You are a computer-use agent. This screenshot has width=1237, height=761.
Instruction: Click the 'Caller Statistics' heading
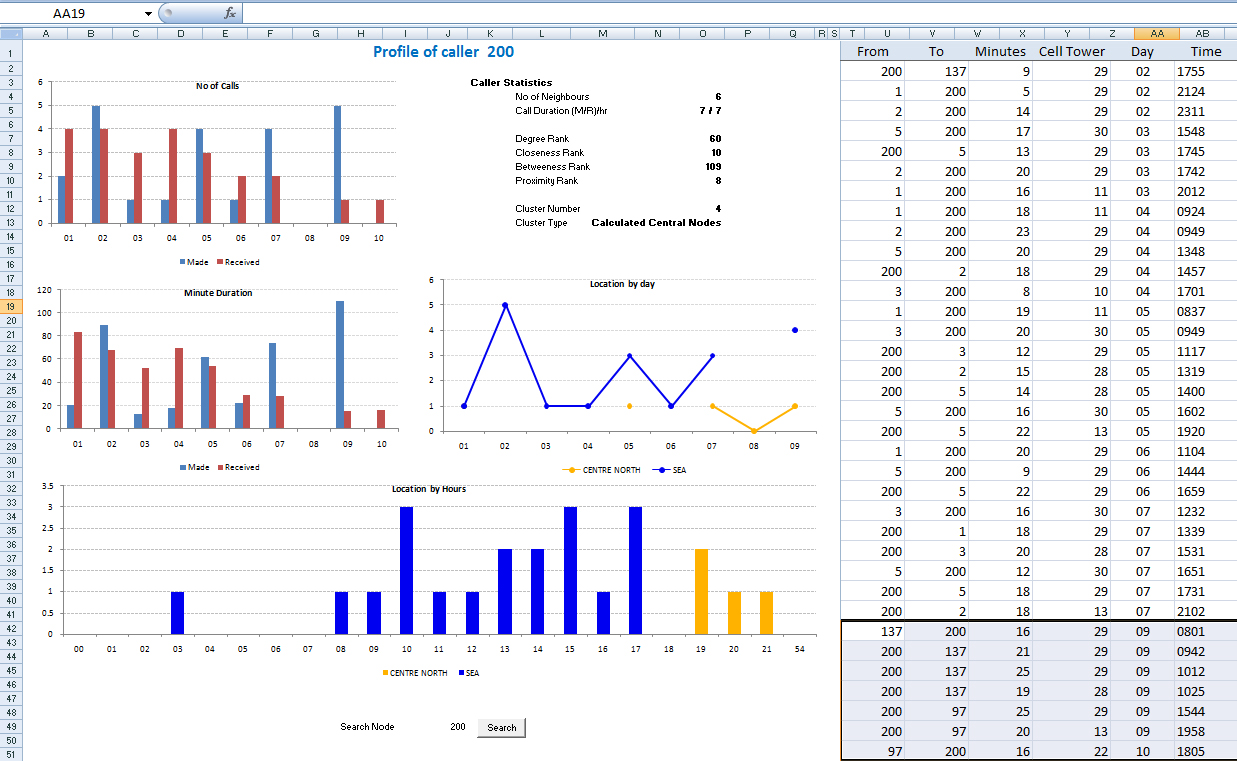coord(511,83)
